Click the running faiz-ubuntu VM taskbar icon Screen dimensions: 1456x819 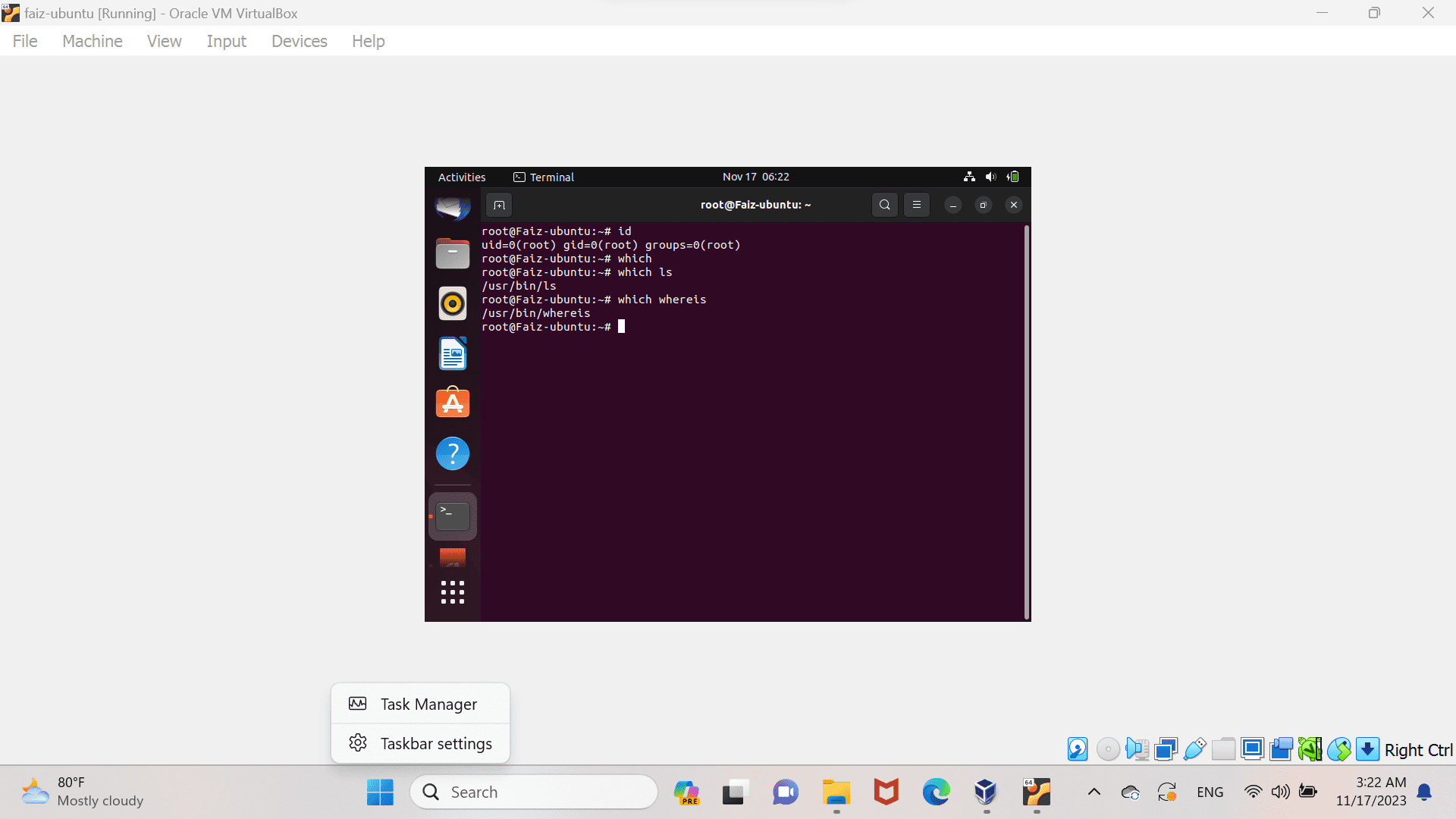[1036, 792]
